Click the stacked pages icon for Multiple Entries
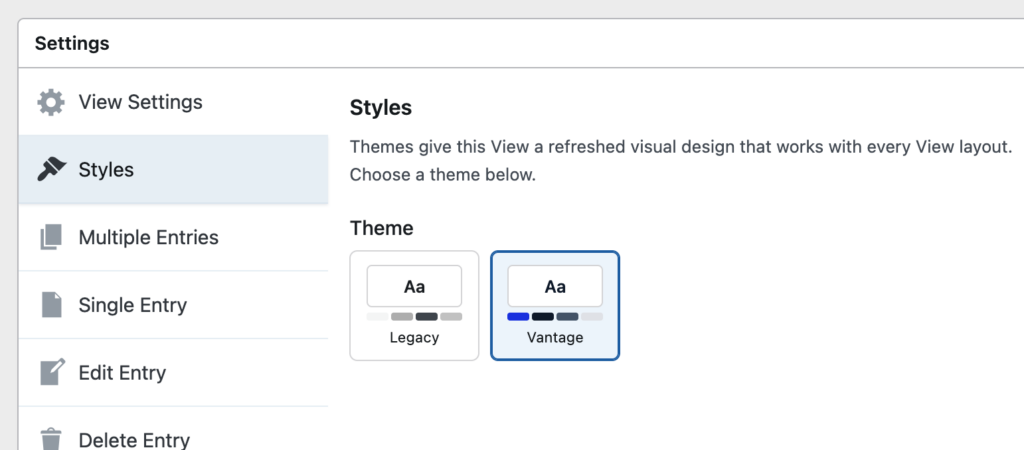 [x=51, y=238]
